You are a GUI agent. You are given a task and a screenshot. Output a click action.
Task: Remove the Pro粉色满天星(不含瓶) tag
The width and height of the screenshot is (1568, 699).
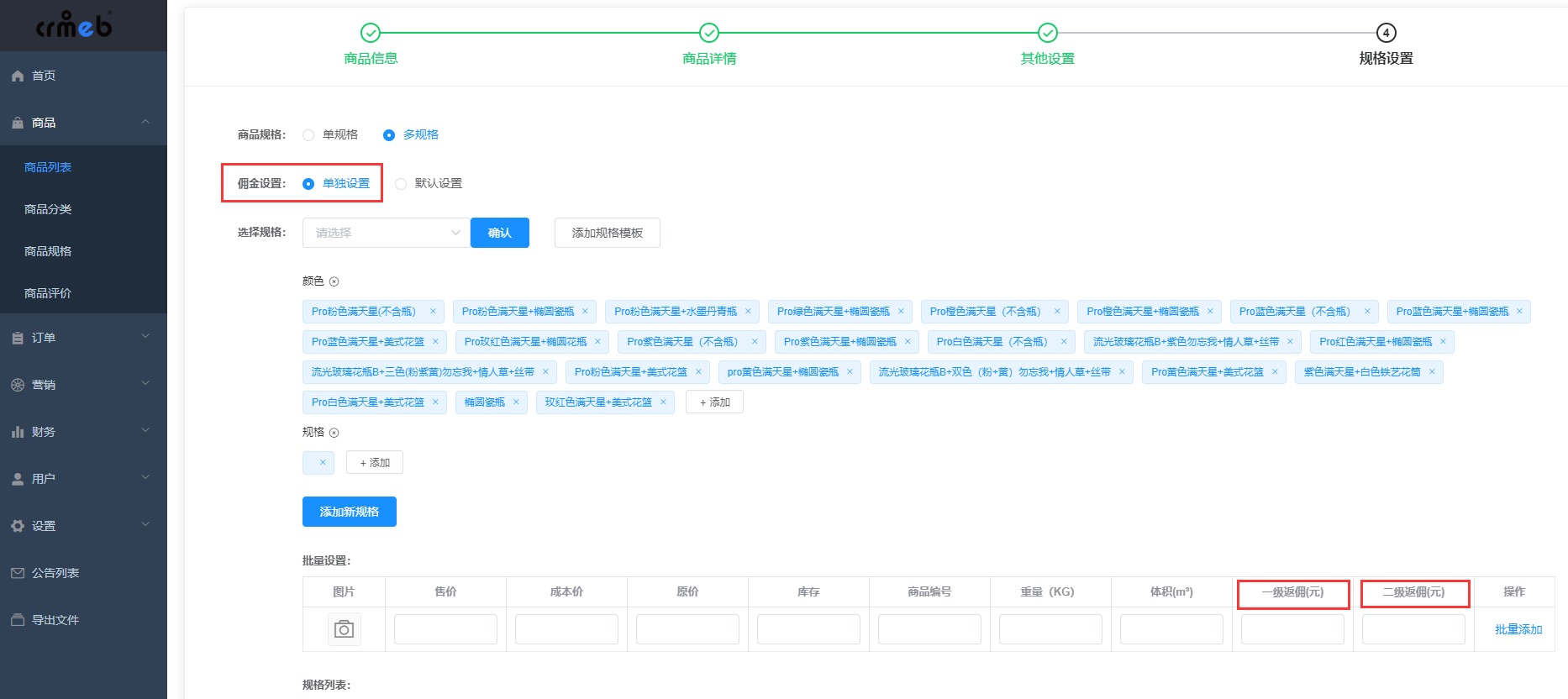point(433,312)
